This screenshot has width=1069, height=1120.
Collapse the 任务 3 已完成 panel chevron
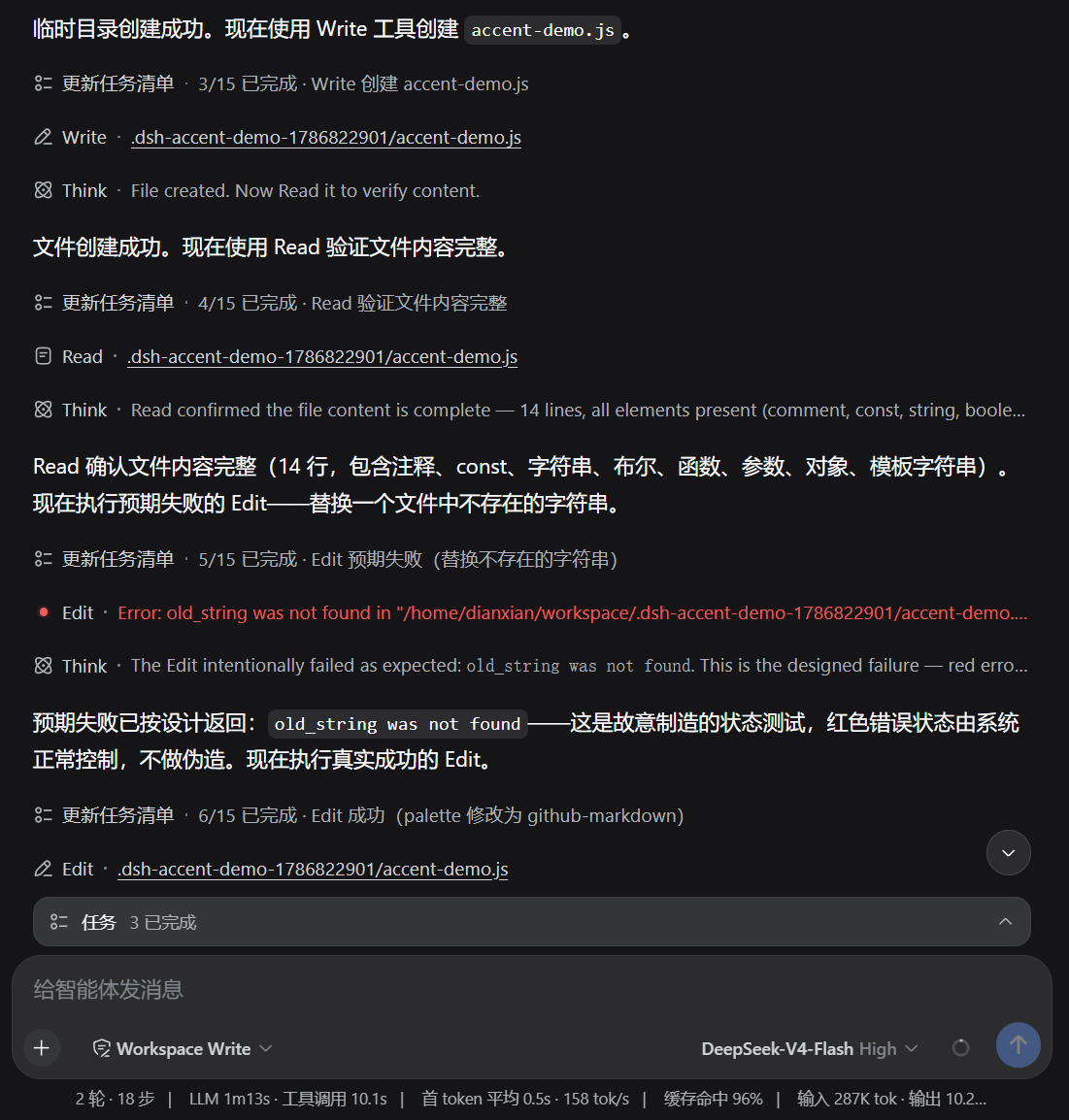[1005, 921]
